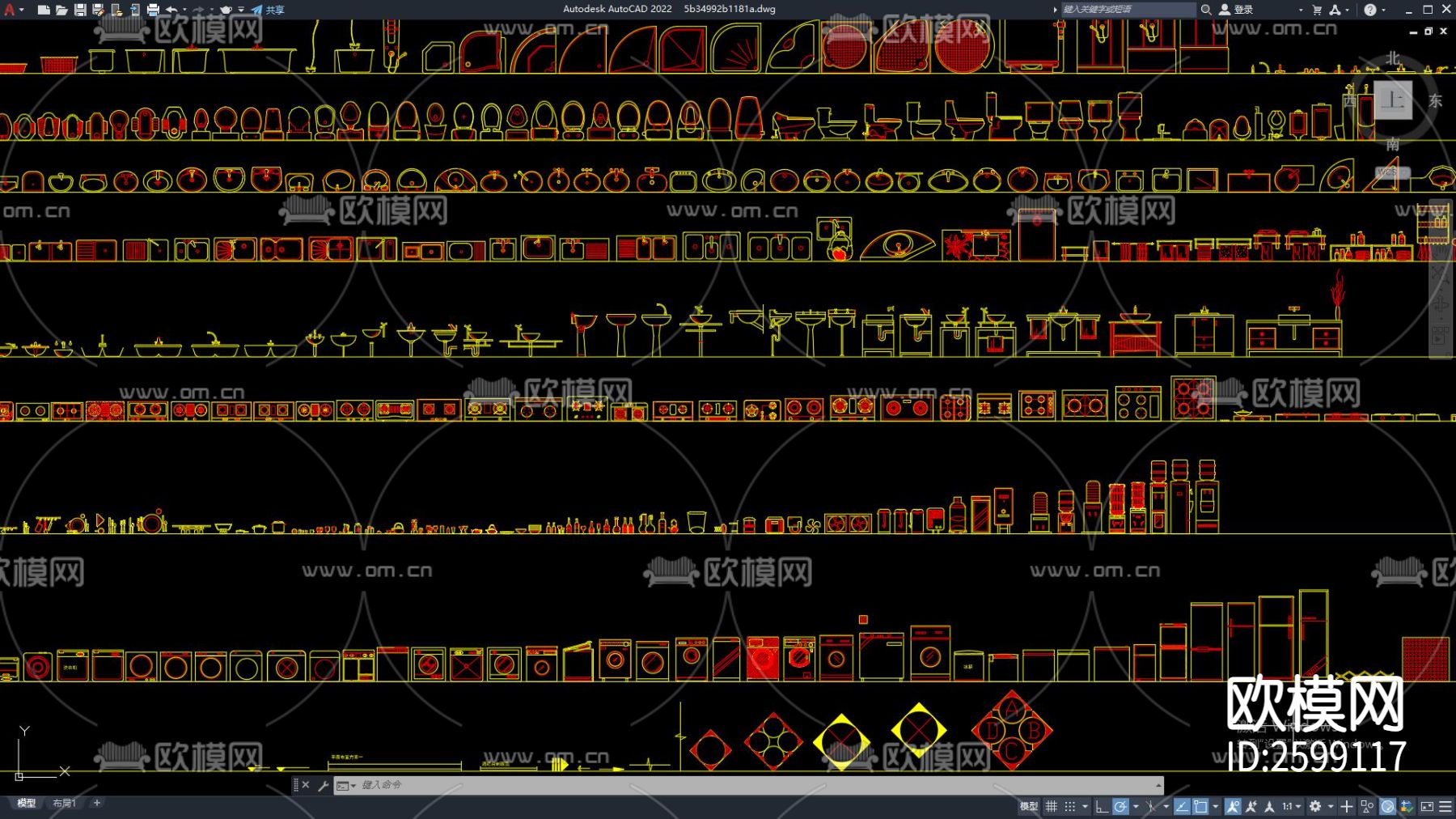Rotate view to 东 on ViewCube
The image size is (1456, 819).
click(1436, 101)
